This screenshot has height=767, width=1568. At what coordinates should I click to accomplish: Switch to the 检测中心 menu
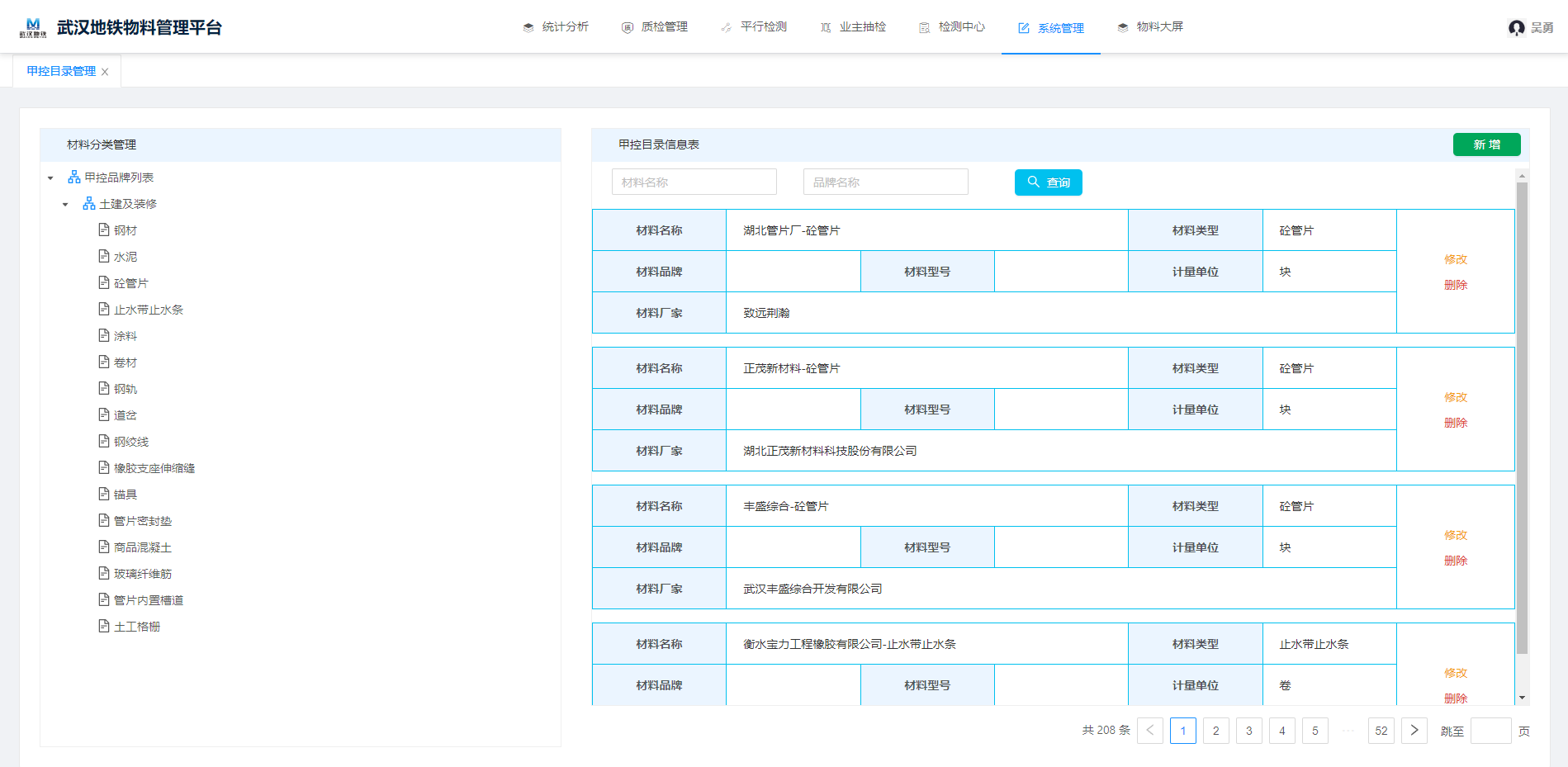[952, 27]
